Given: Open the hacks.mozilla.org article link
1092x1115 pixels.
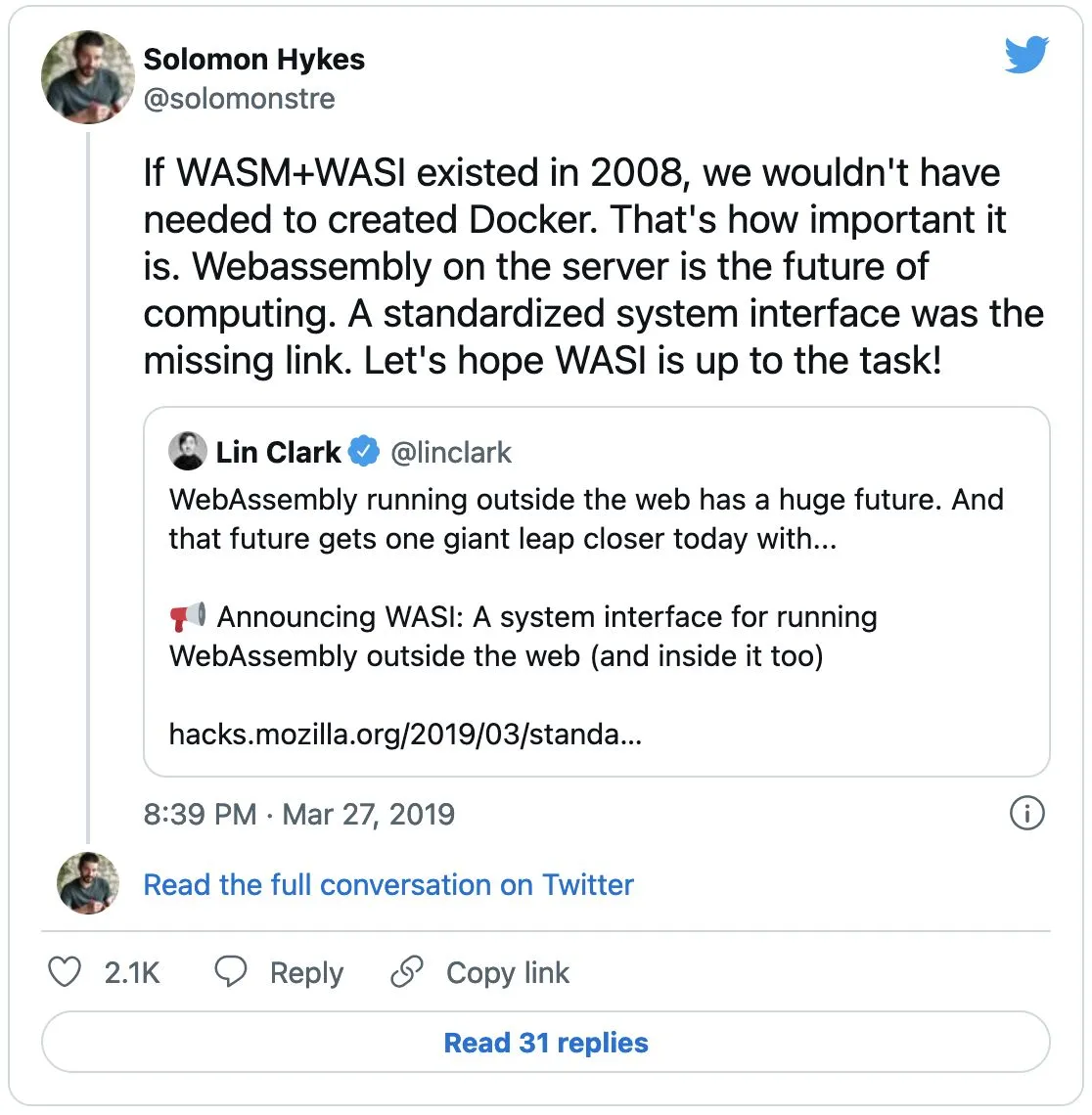Looking at the screenshot, I should pyautogui.click(x=403, y=738).
